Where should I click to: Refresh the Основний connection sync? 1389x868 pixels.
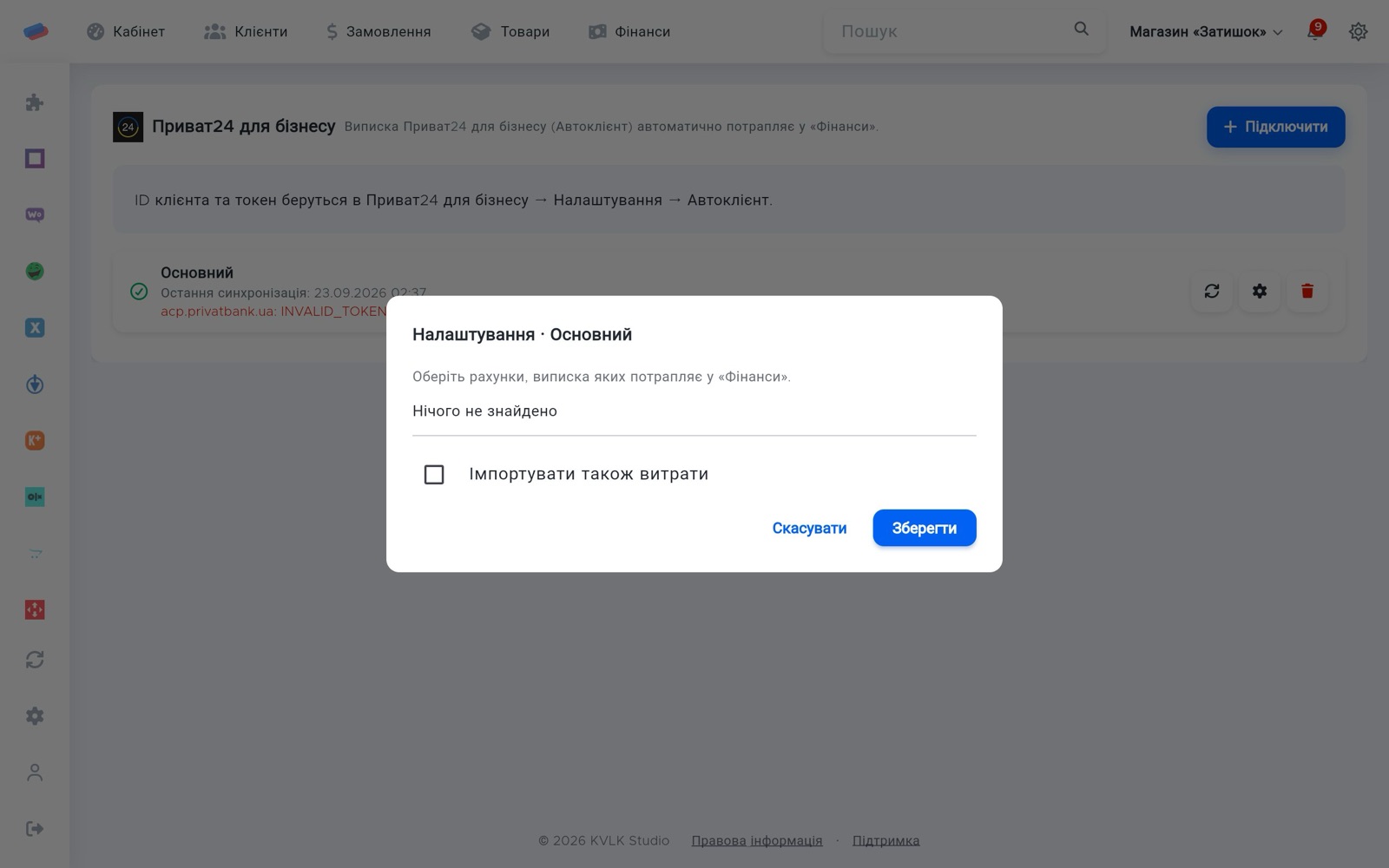point(1212,291)
